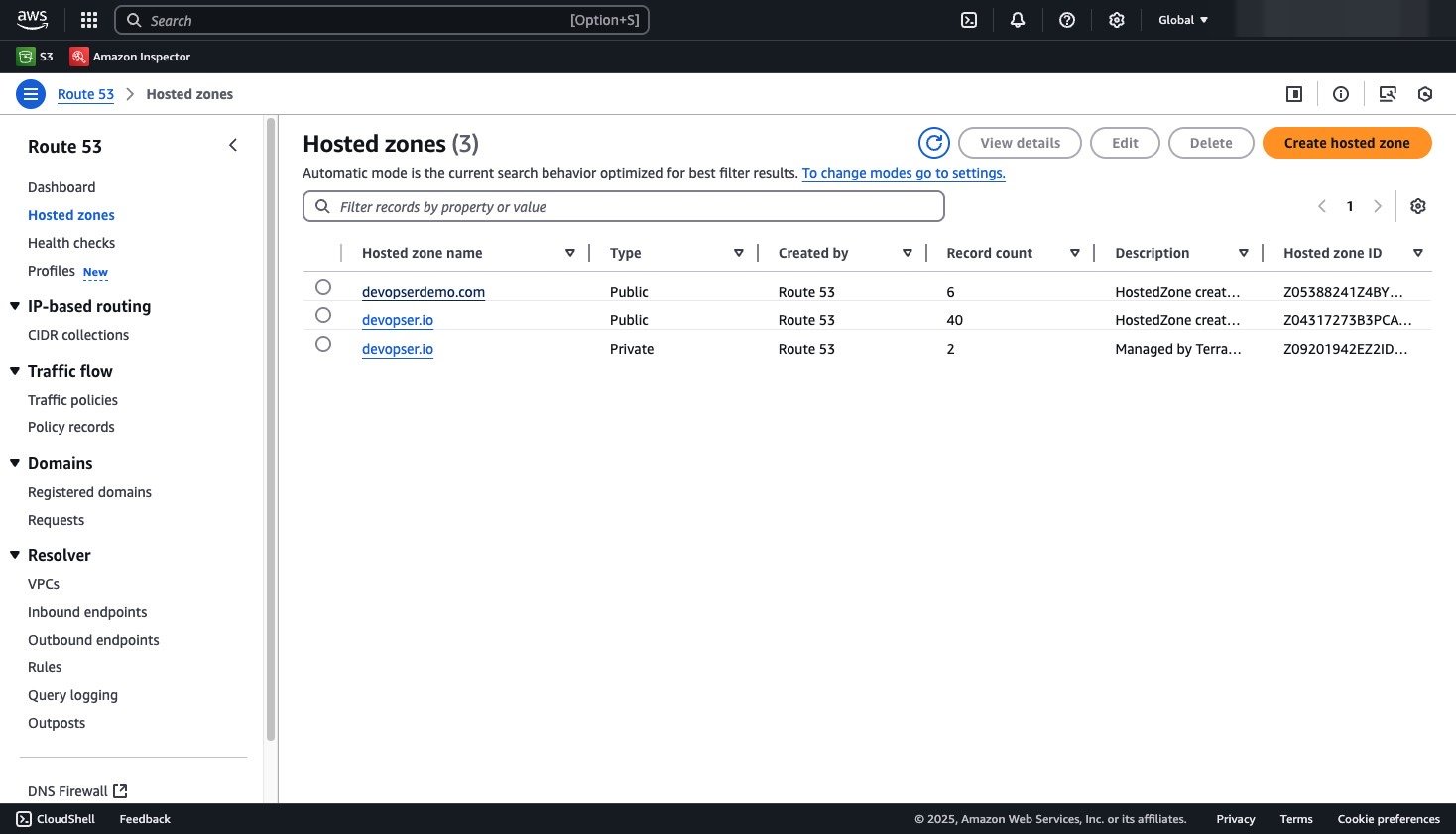The width and height of the screenshot is (1456, 834).
Task: Open Amazon Inspector shortcut
Action: (130, 57)
